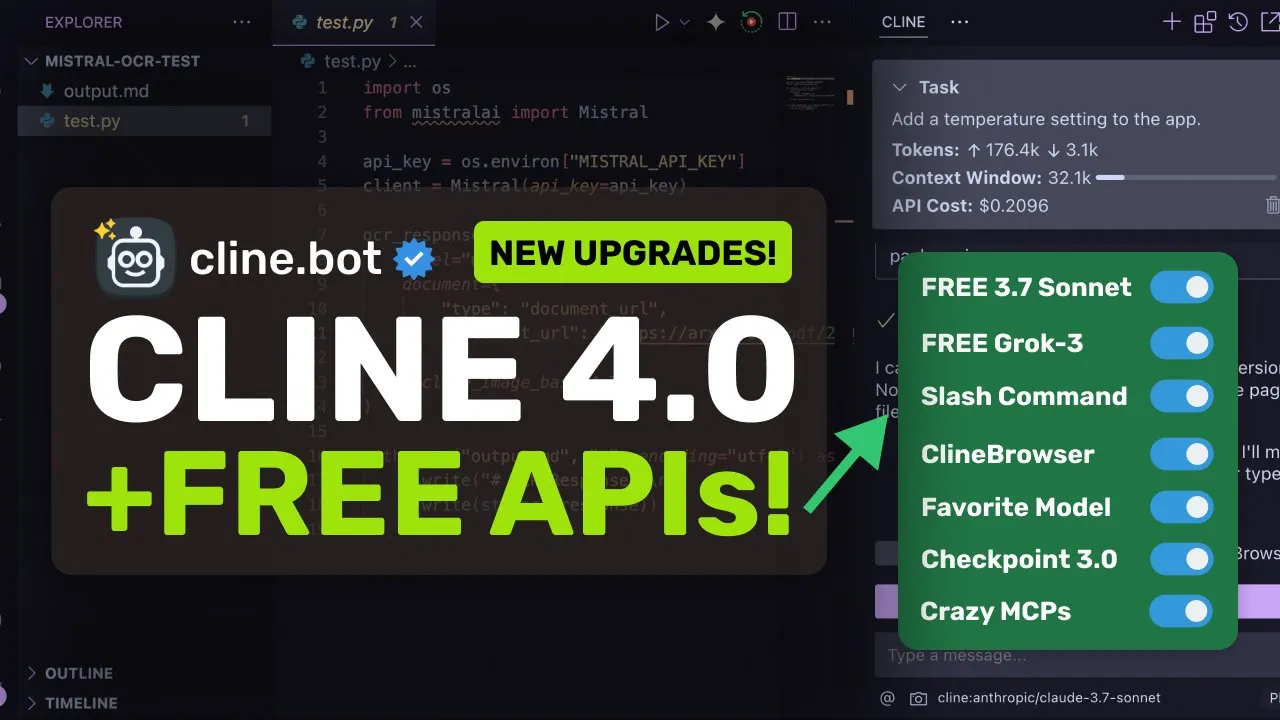Start a new Cline task with plus icon
The height and width of the screenshot is (720, 1280).
[x=1172, y=21]
